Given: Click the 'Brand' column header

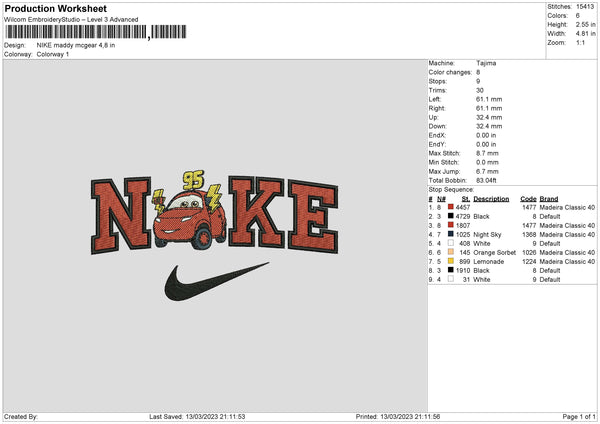Looking at the screenshot, I should click(549, 199).
